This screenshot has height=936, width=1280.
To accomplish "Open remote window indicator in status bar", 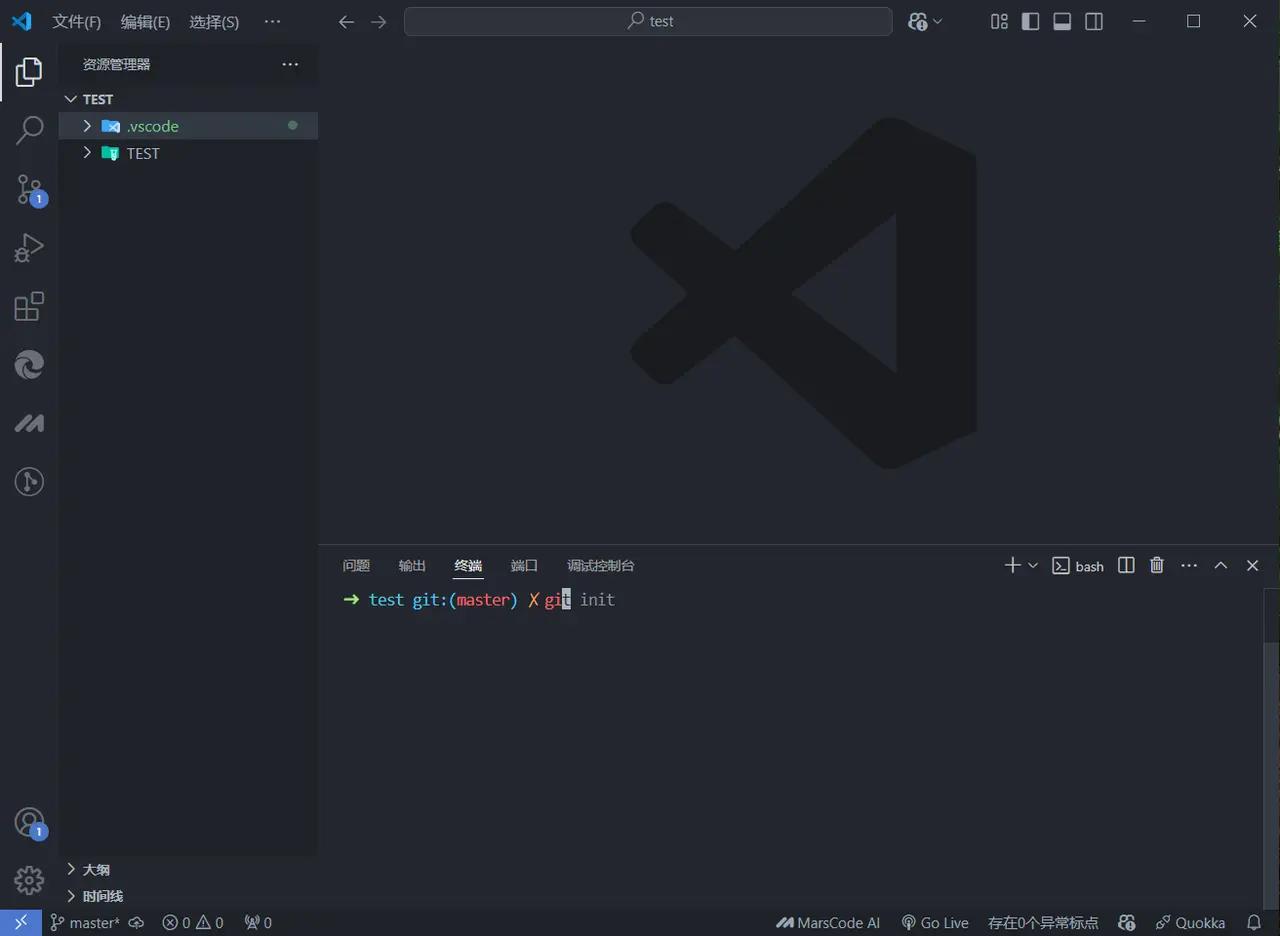I will point(21,923).
